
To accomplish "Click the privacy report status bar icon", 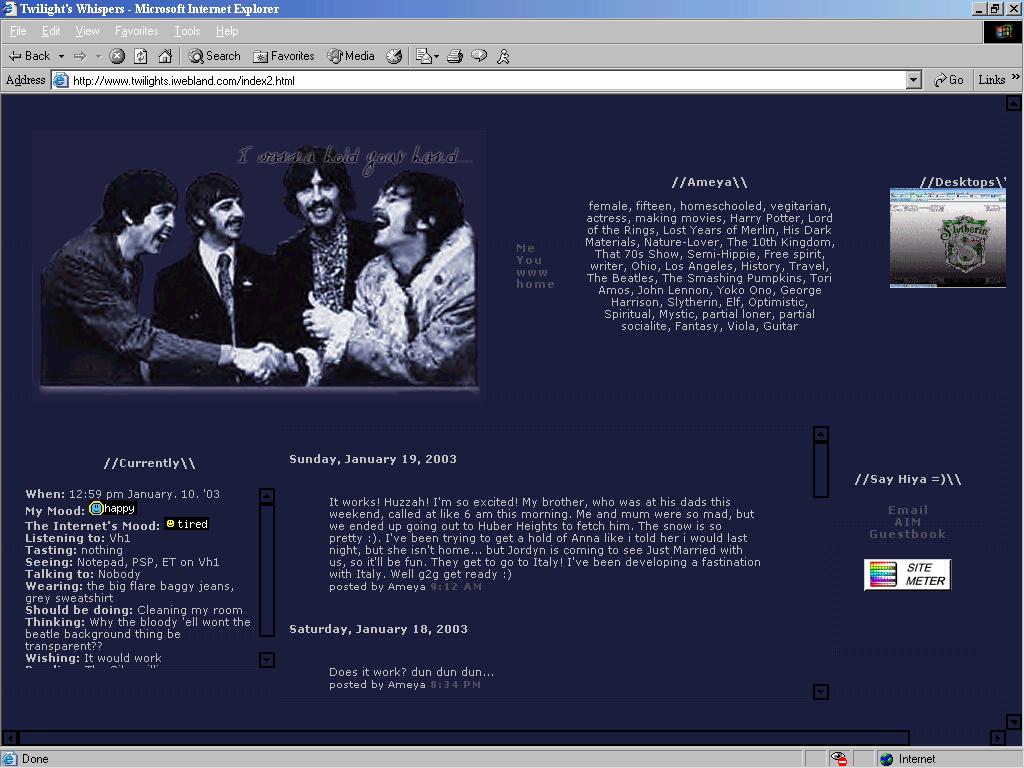I will coord(838,759).
